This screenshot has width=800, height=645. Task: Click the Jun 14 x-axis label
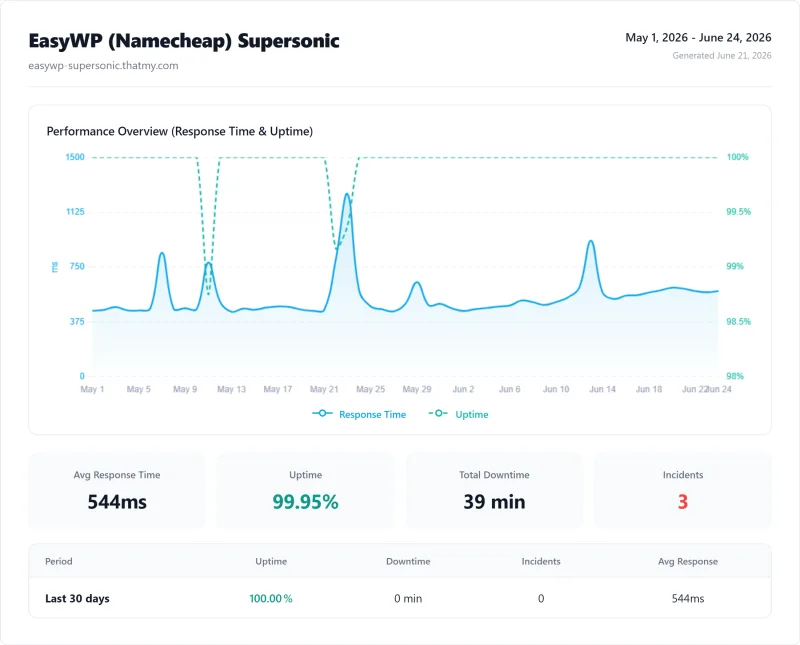click(x=603, y=389)
